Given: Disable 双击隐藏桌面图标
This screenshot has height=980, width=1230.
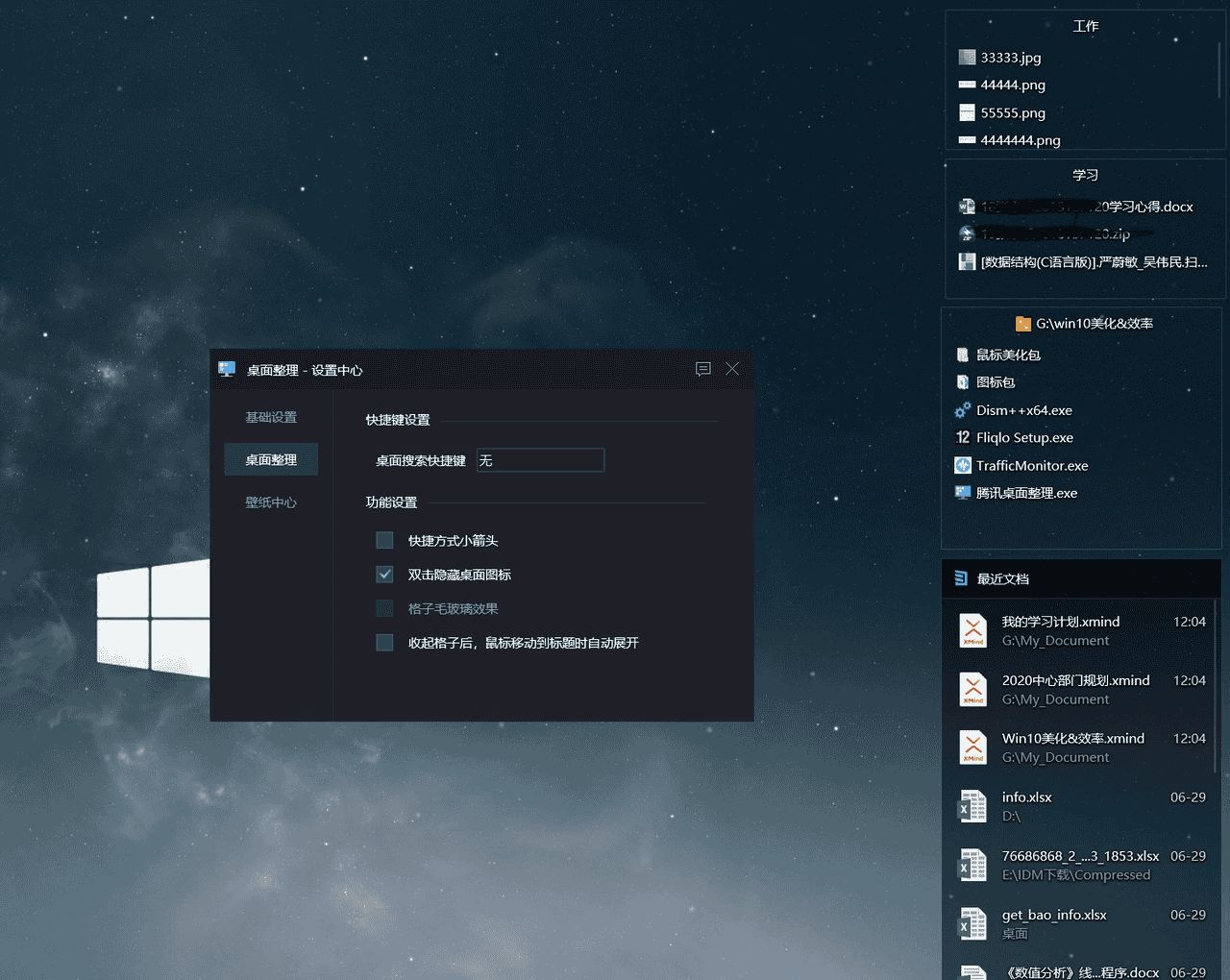Looking at the screenshot, I should click(384, 574).
